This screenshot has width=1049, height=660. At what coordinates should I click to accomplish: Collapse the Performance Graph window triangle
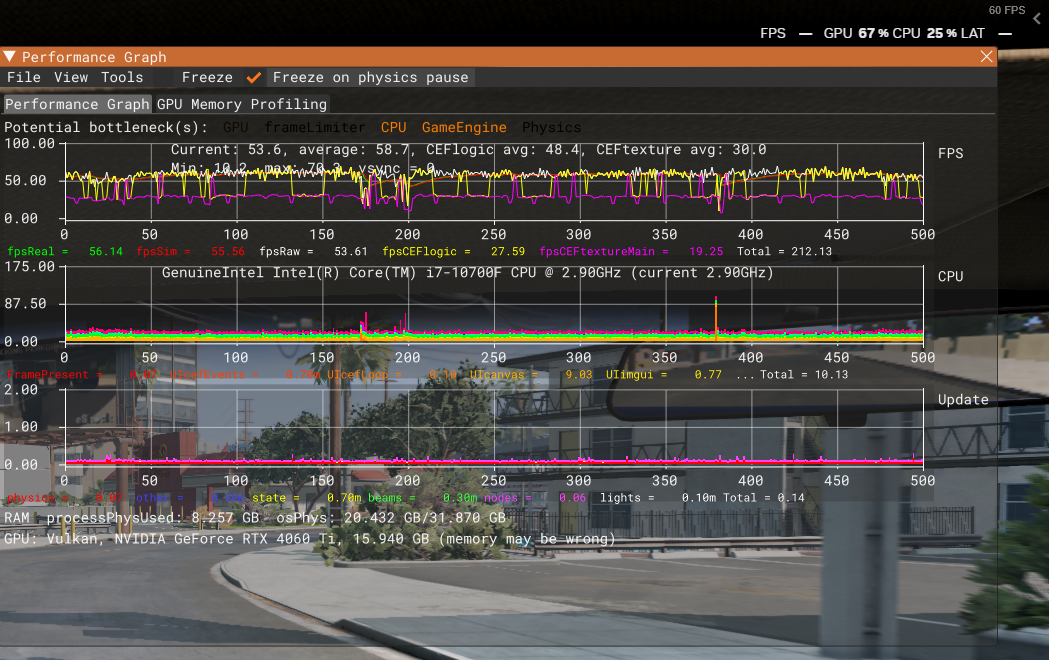pos(9,57)
